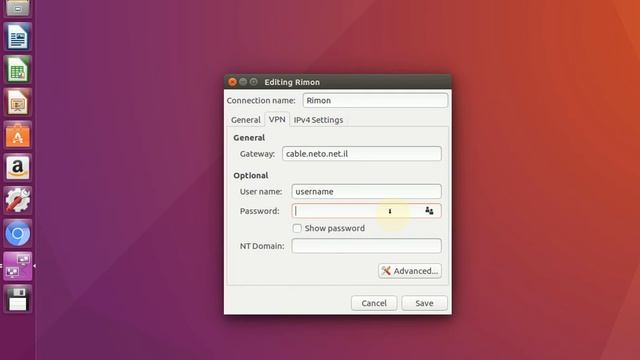Focus the Gateway input field

pyautogui.click(x=362, y=154)
